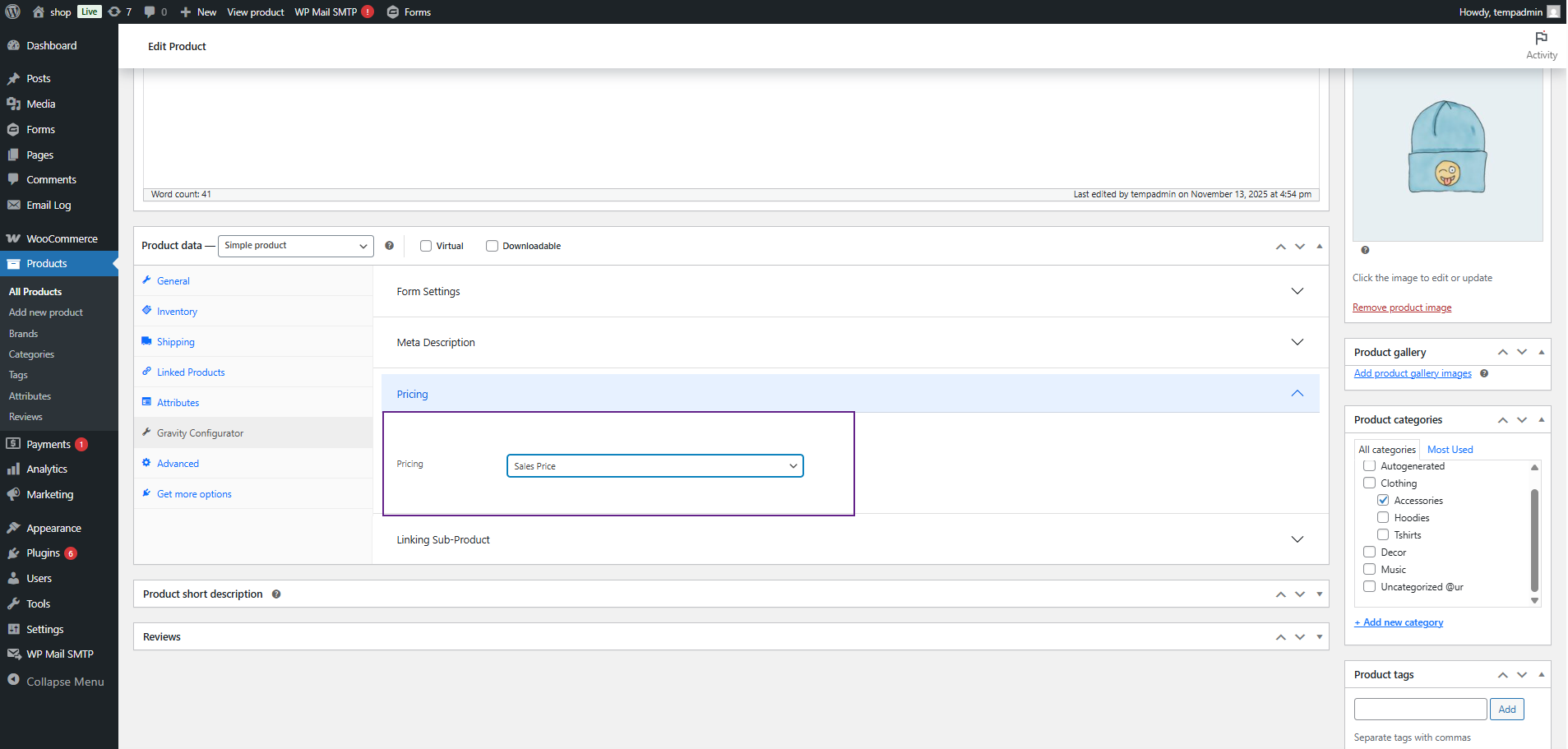Click the Add tag button
Image resolution: width=1568 pixels, height=749 pixels.
(x=1506, y=710)
